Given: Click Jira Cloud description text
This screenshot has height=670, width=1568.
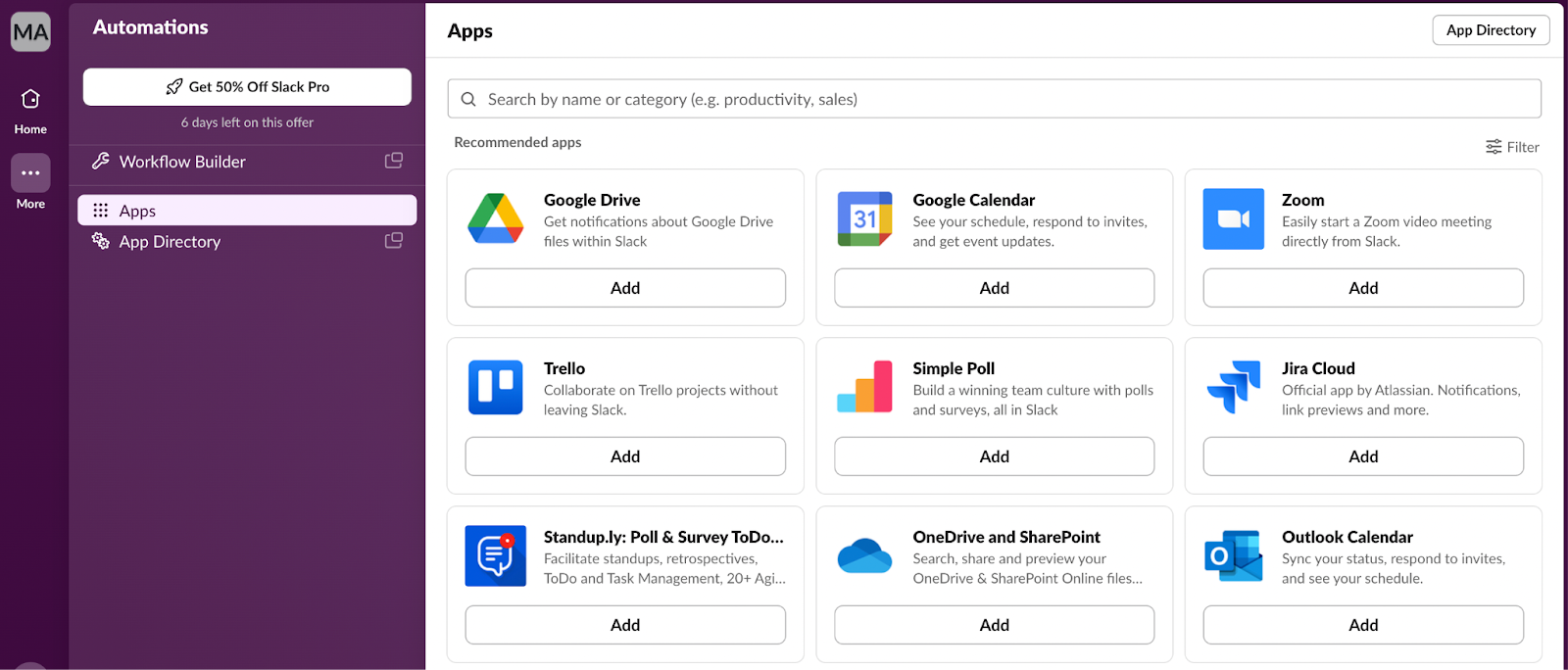Looking at the screenshot, I should coord(1401,400).
